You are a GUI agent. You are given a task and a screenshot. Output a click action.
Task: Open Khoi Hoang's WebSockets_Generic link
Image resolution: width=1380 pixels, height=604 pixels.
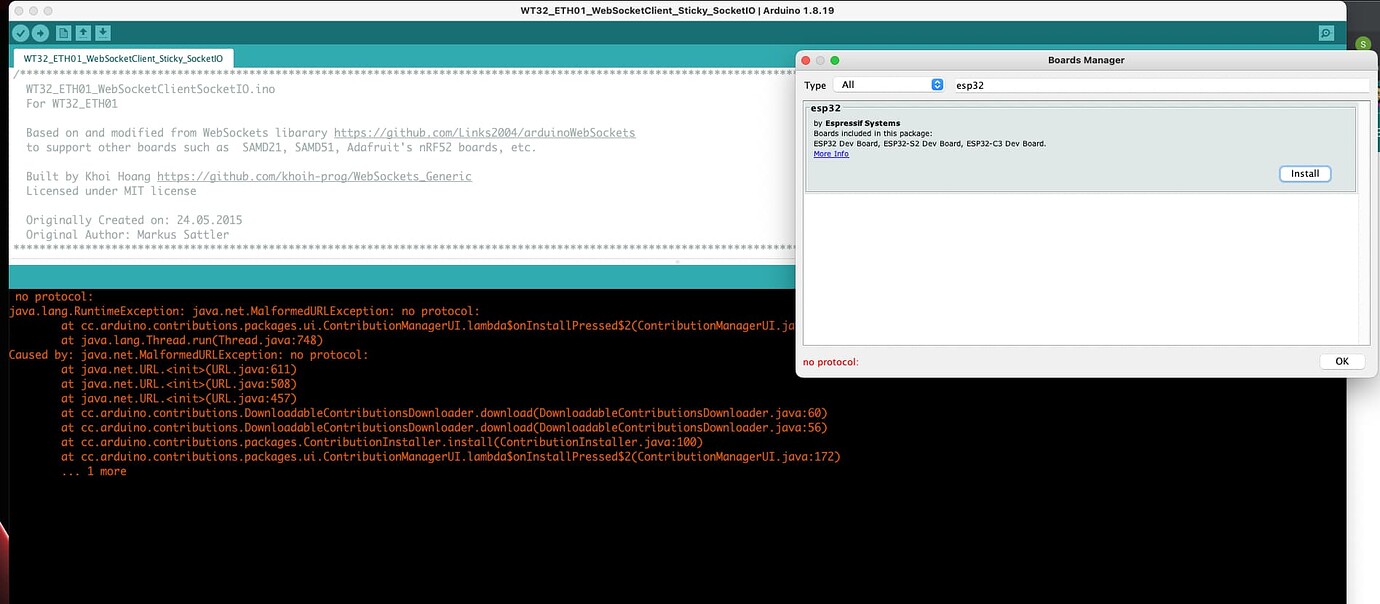click(313, 176)
